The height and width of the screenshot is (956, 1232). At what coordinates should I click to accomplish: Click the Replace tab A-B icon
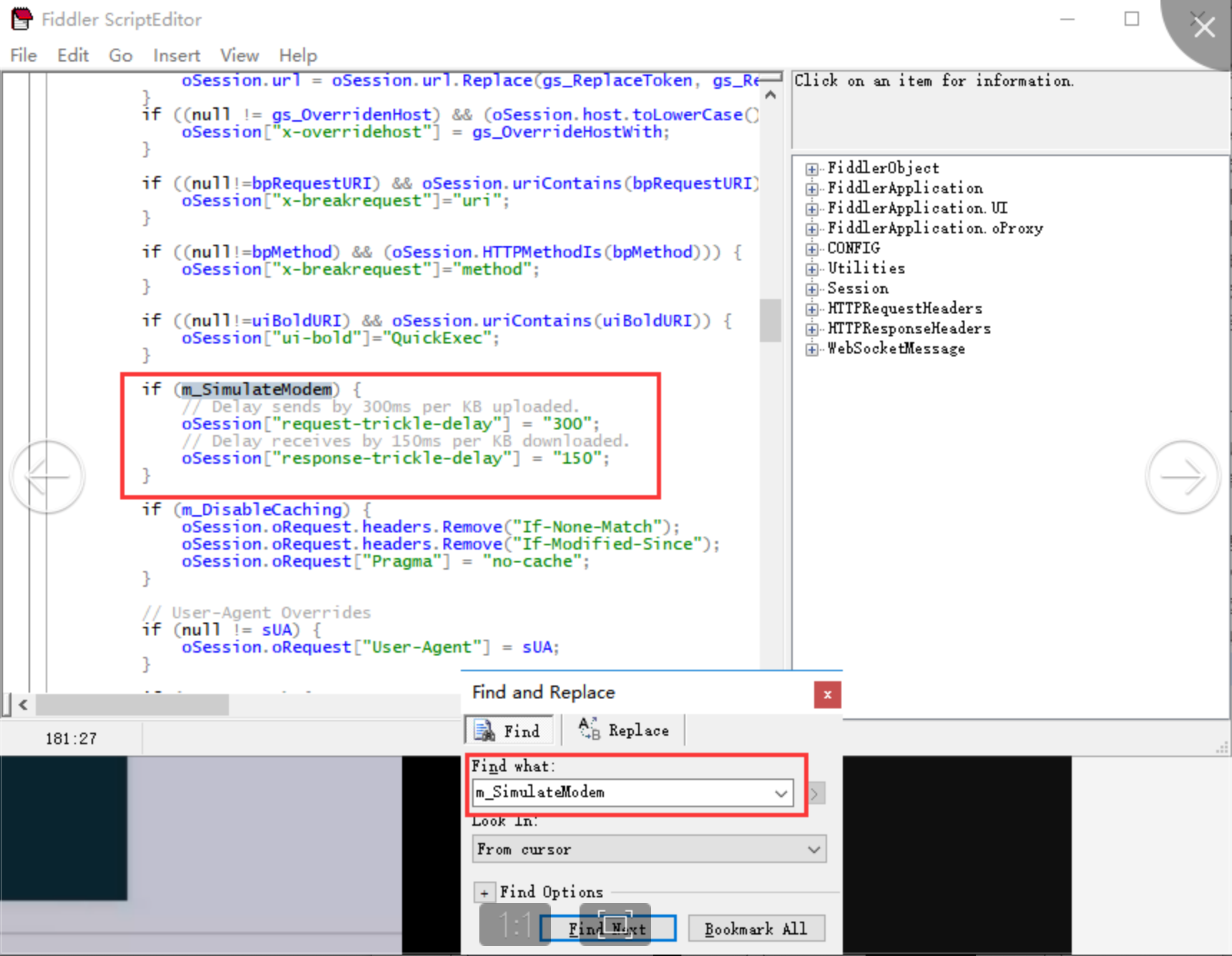pos(589,729)
